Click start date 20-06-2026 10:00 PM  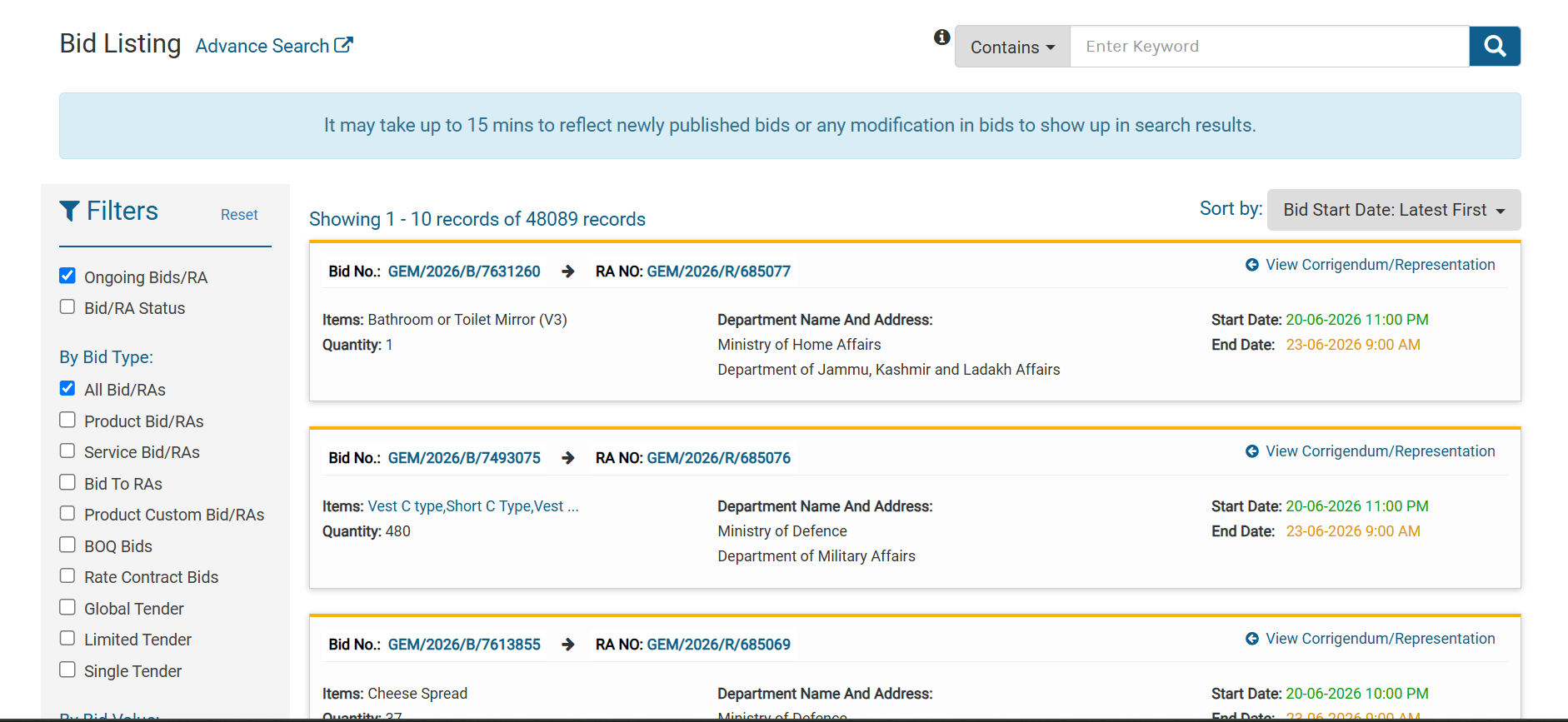click(1357, 694)
